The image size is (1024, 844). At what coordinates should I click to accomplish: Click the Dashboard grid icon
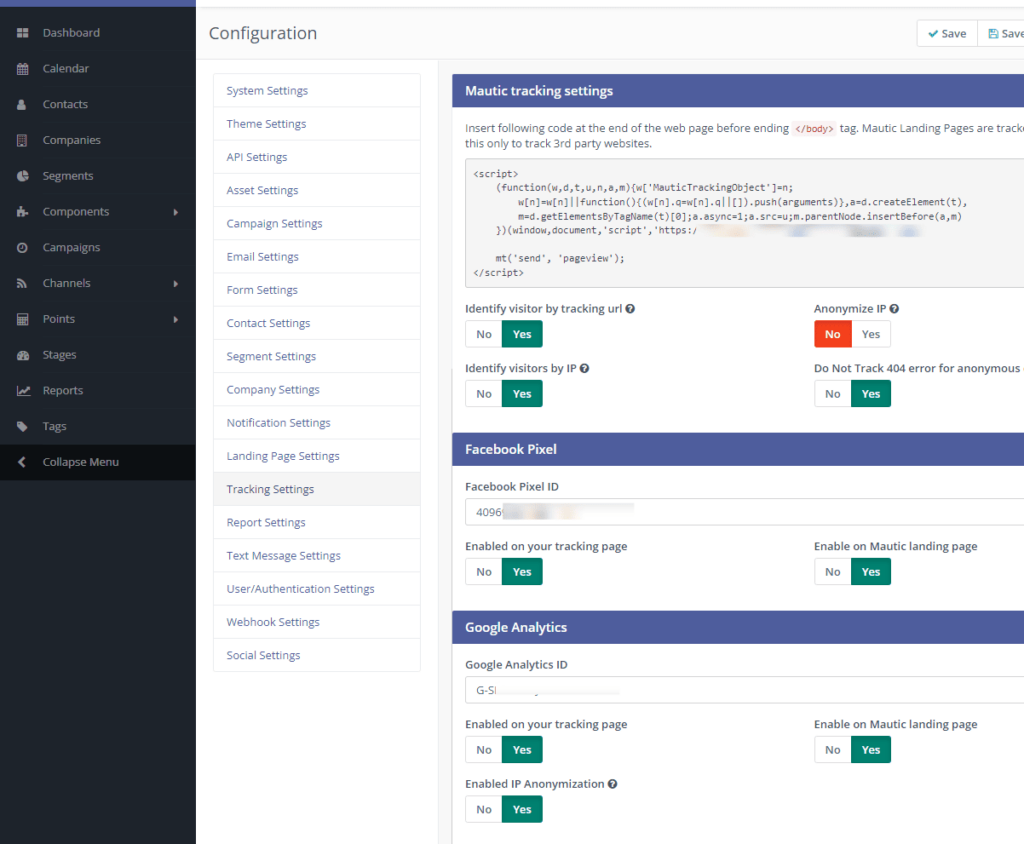[x=22, y=33]
